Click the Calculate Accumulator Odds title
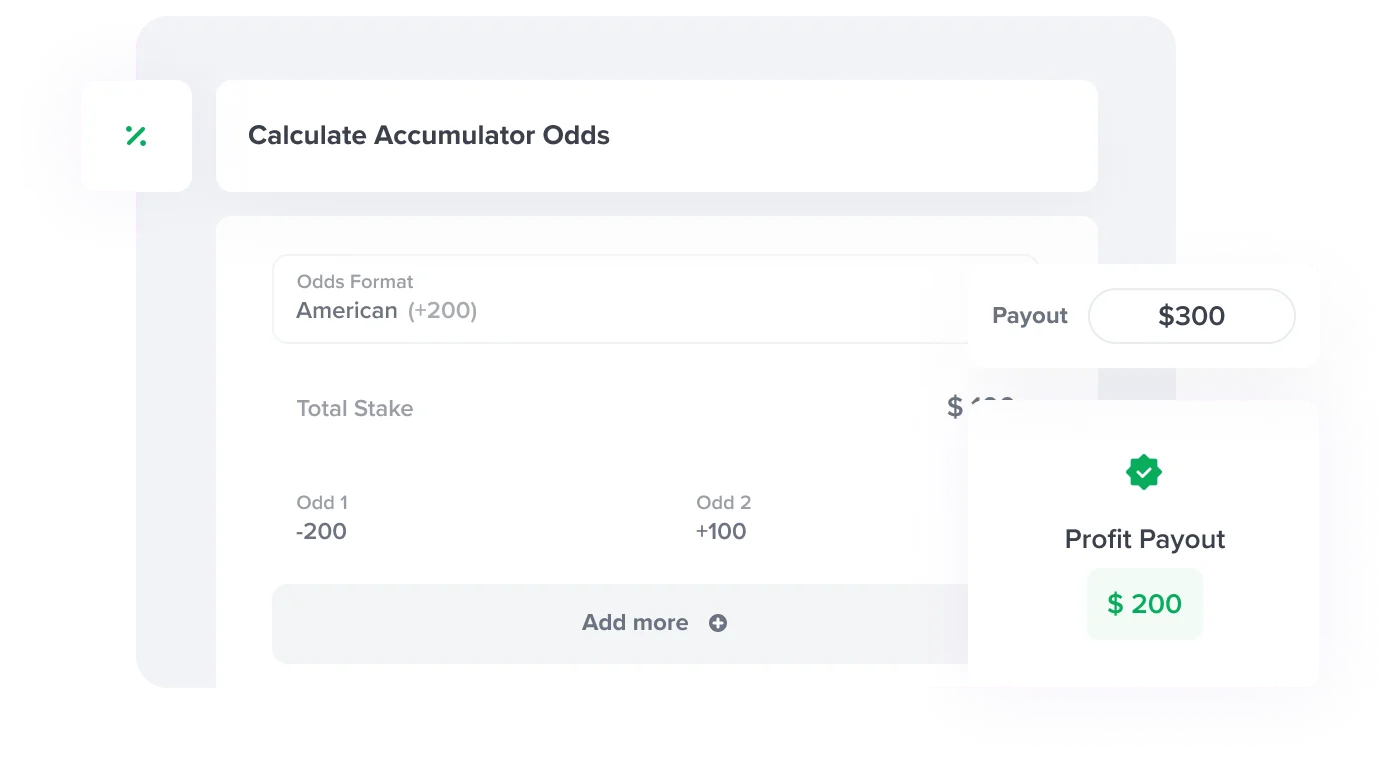Image resolution: width=1400 pixels, height=768 pixels. coord(429,136)
